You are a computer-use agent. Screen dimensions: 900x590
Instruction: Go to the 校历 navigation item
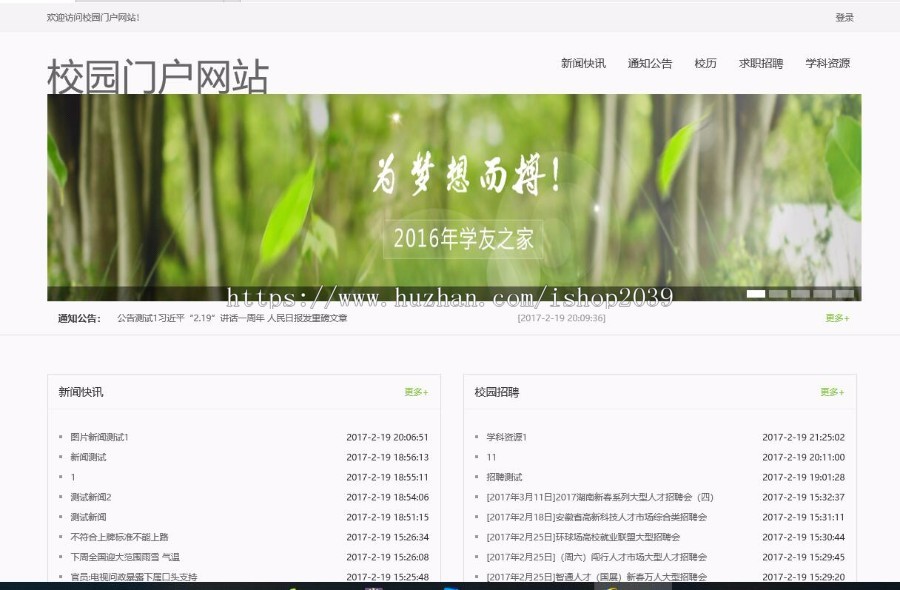pyautogui.click(x=705, y=63)
